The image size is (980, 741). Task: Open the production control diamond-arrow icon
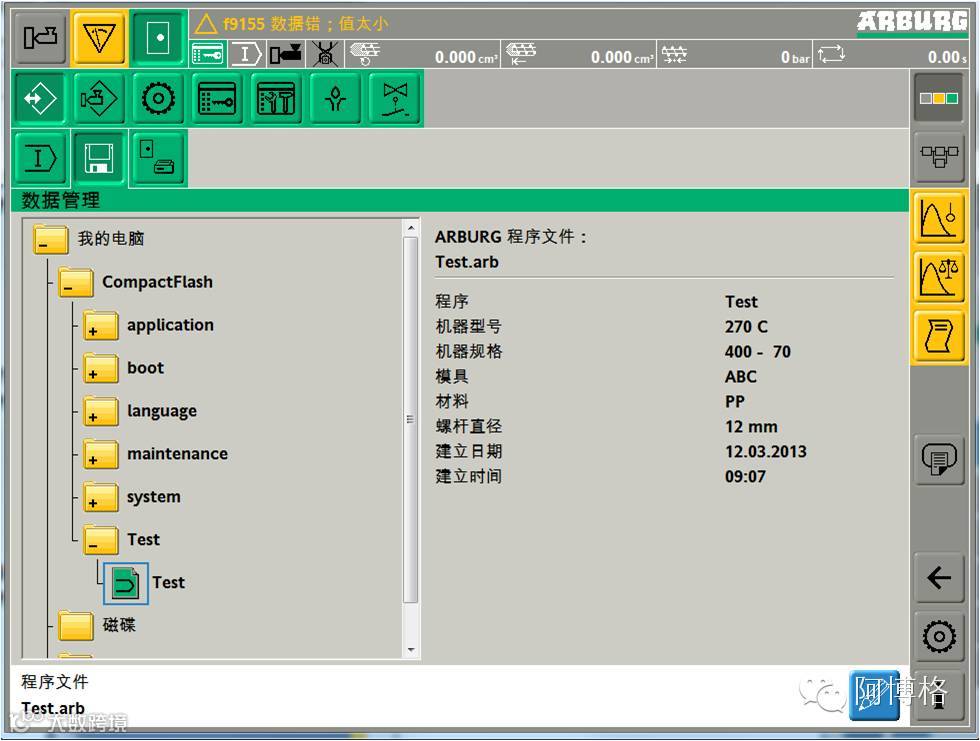[39, 98]
